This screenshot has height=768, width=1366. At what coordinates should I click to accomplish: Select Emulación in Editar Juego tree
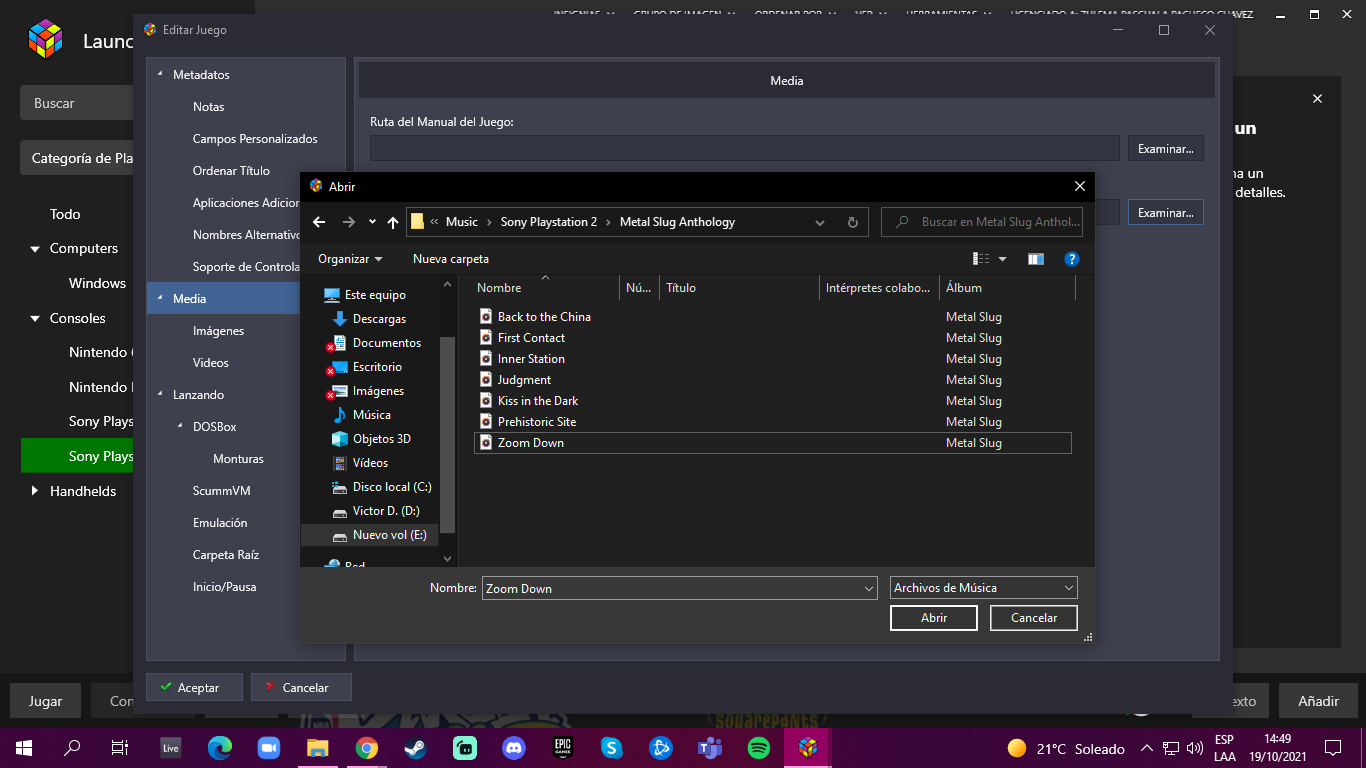click(220, 523)
